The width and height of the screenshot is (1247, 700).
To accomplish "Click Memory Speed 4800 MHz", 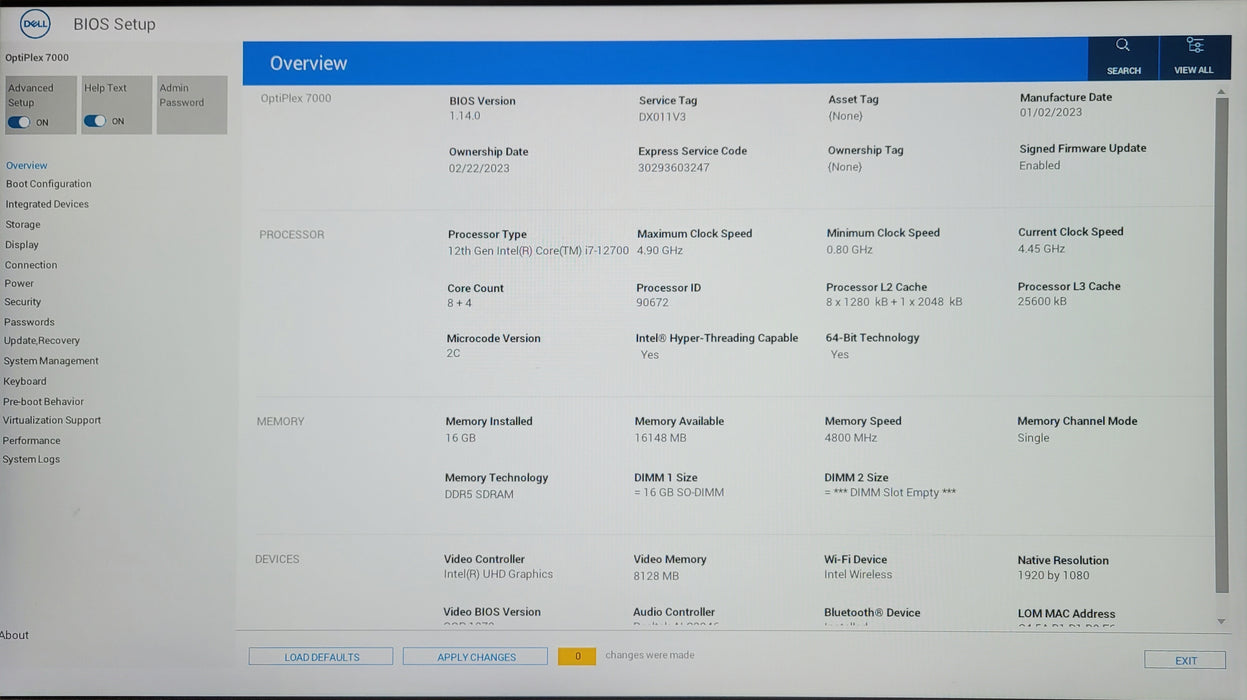I will coord(851,438).
